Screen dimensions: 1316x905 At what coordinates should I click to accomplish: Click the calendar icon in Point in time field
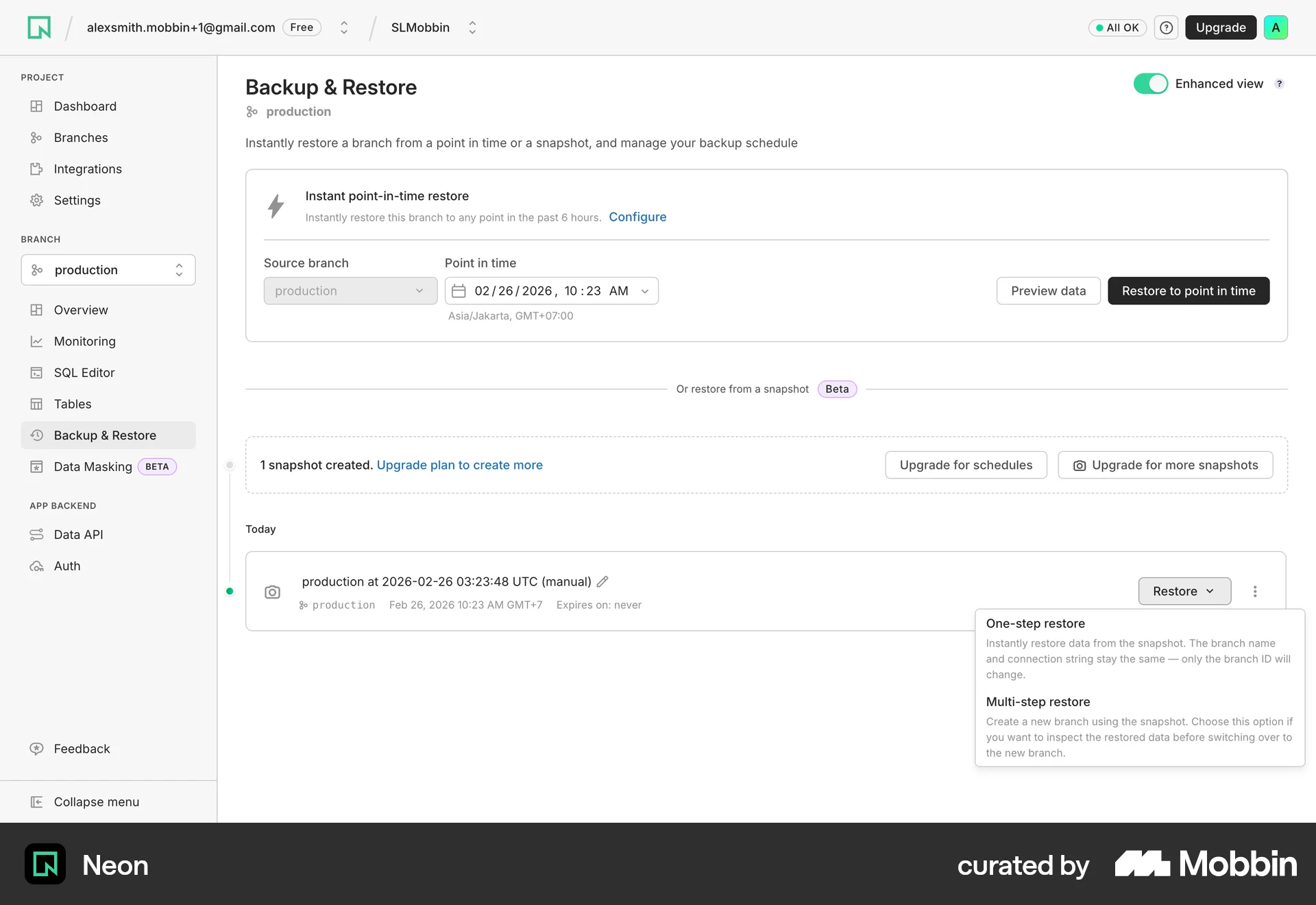(459, 291)
